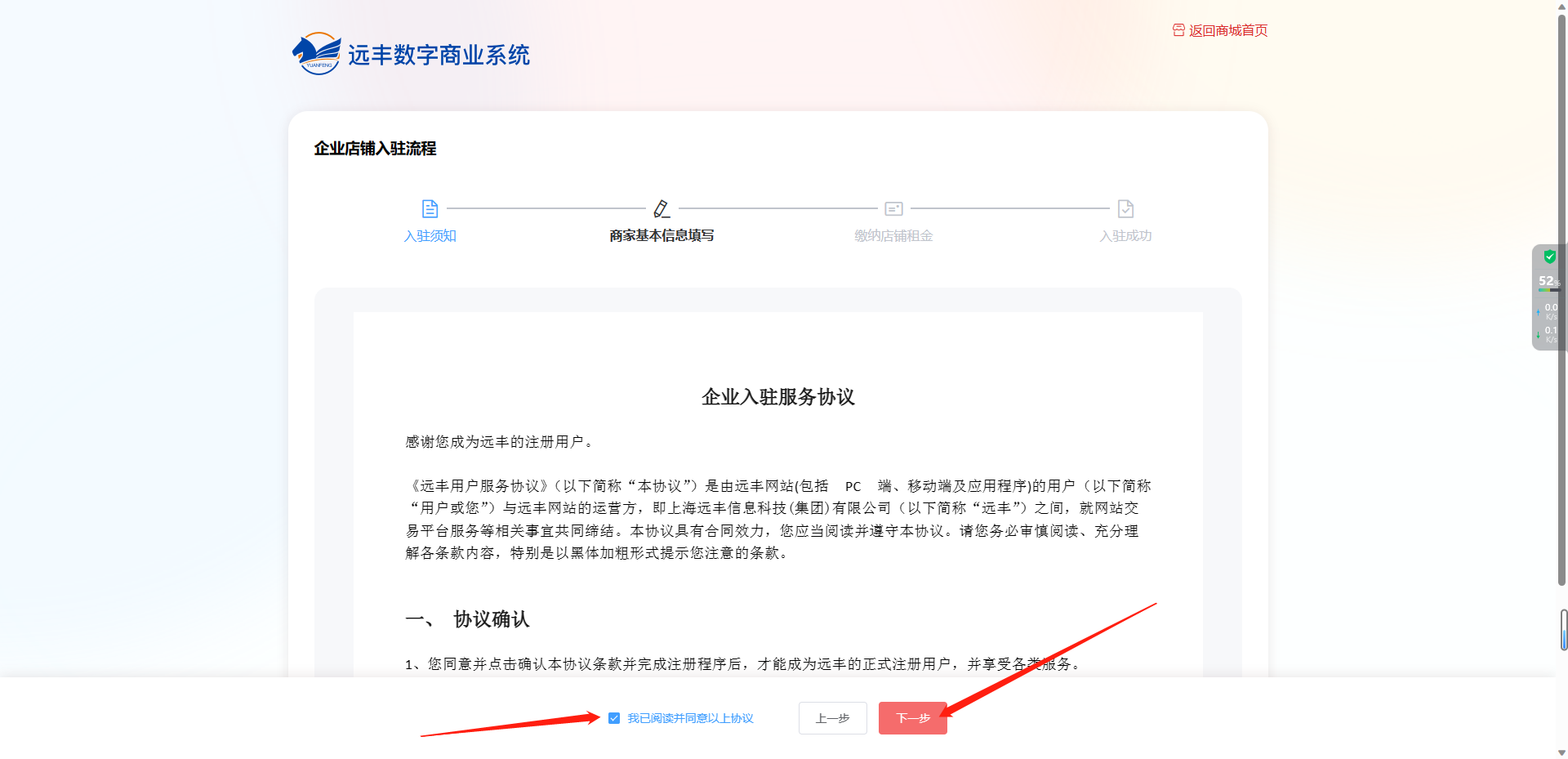Click the 上一步 button

pos(832,718)
